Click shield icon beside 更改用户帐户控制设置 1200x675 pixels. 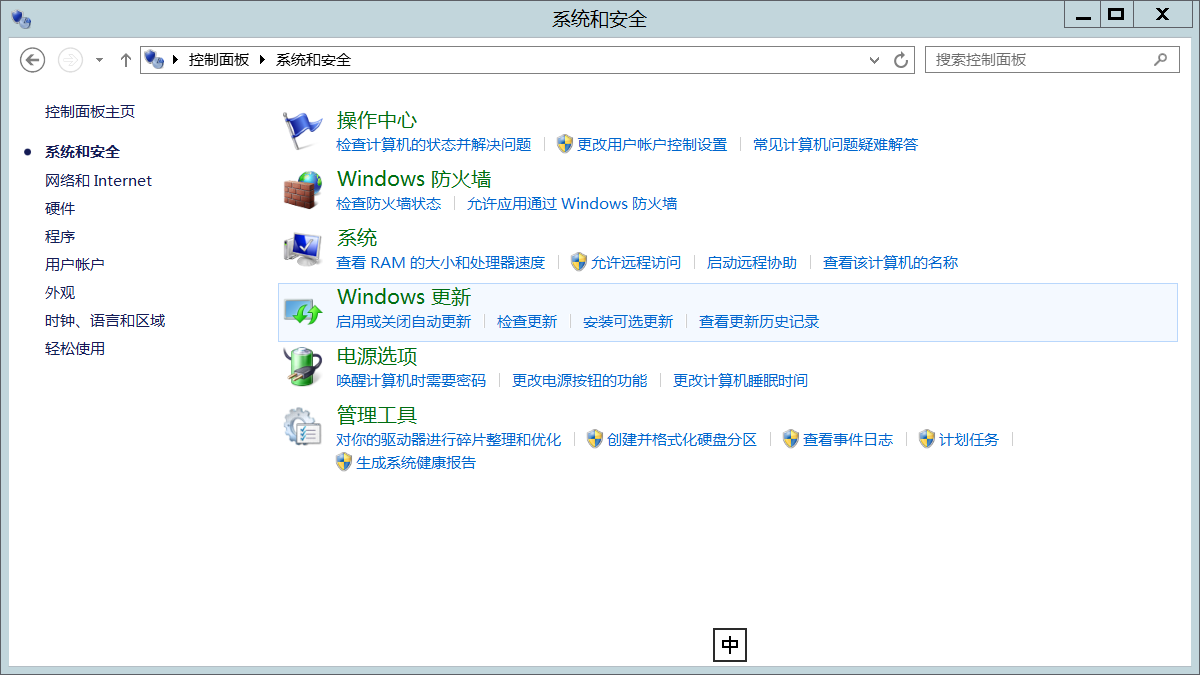point(565,144)
